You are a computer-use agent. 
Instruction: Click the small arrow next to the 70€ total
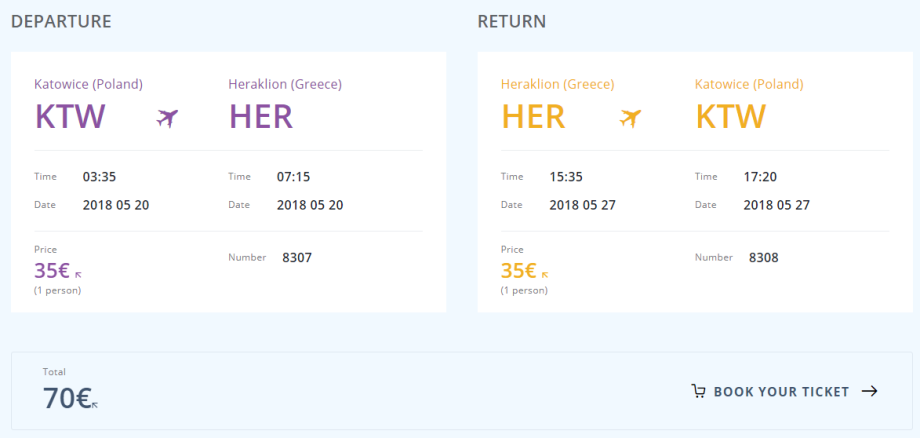pyautogui.click(x=95, y=405)
